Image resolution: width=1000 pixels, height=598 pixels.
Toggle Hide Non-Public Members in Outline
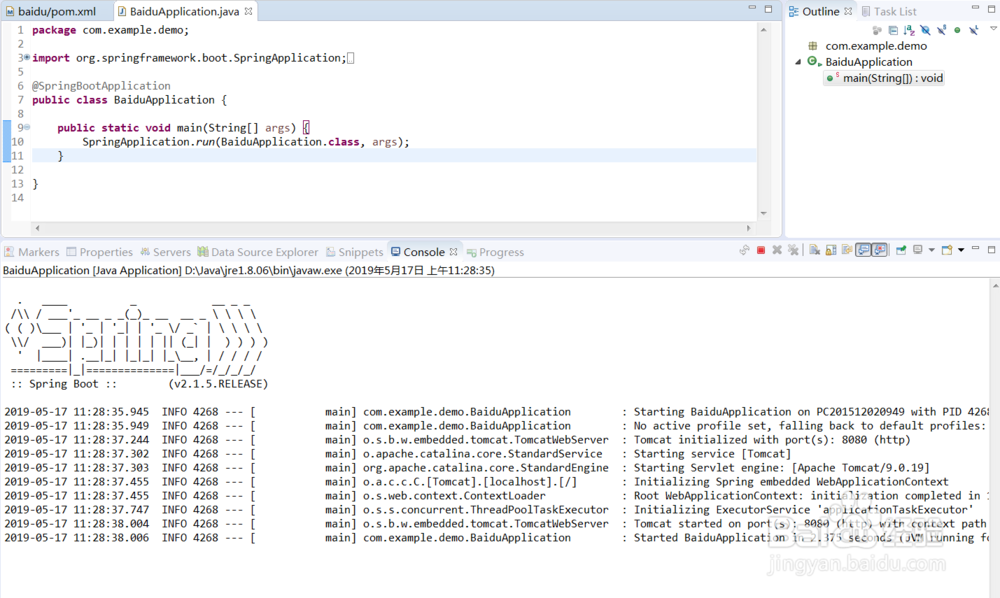click(x=957, y=30)
